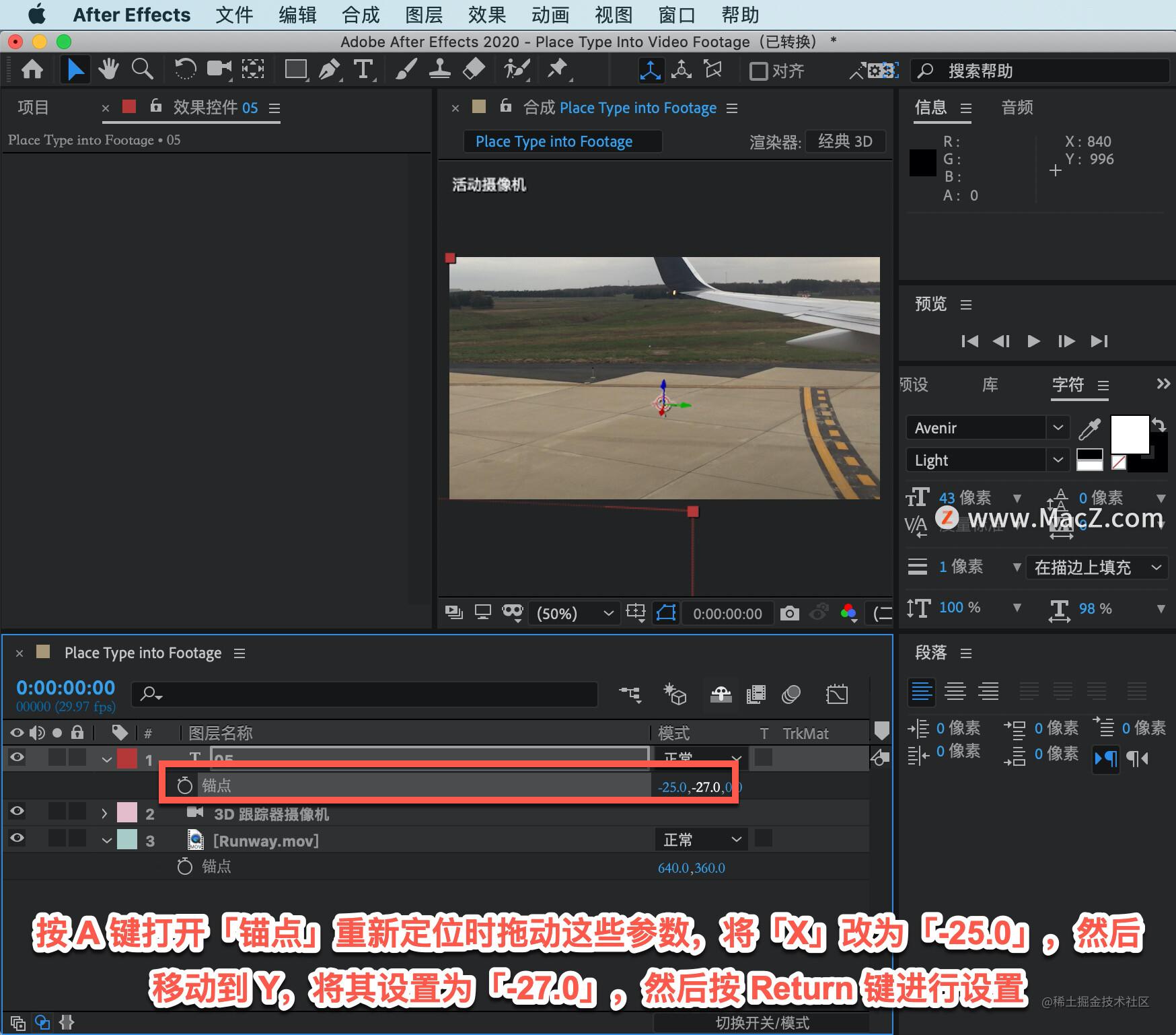
Task: Toggle the Snapping checkbox labeled 对齐
Action: pos(759,71)
